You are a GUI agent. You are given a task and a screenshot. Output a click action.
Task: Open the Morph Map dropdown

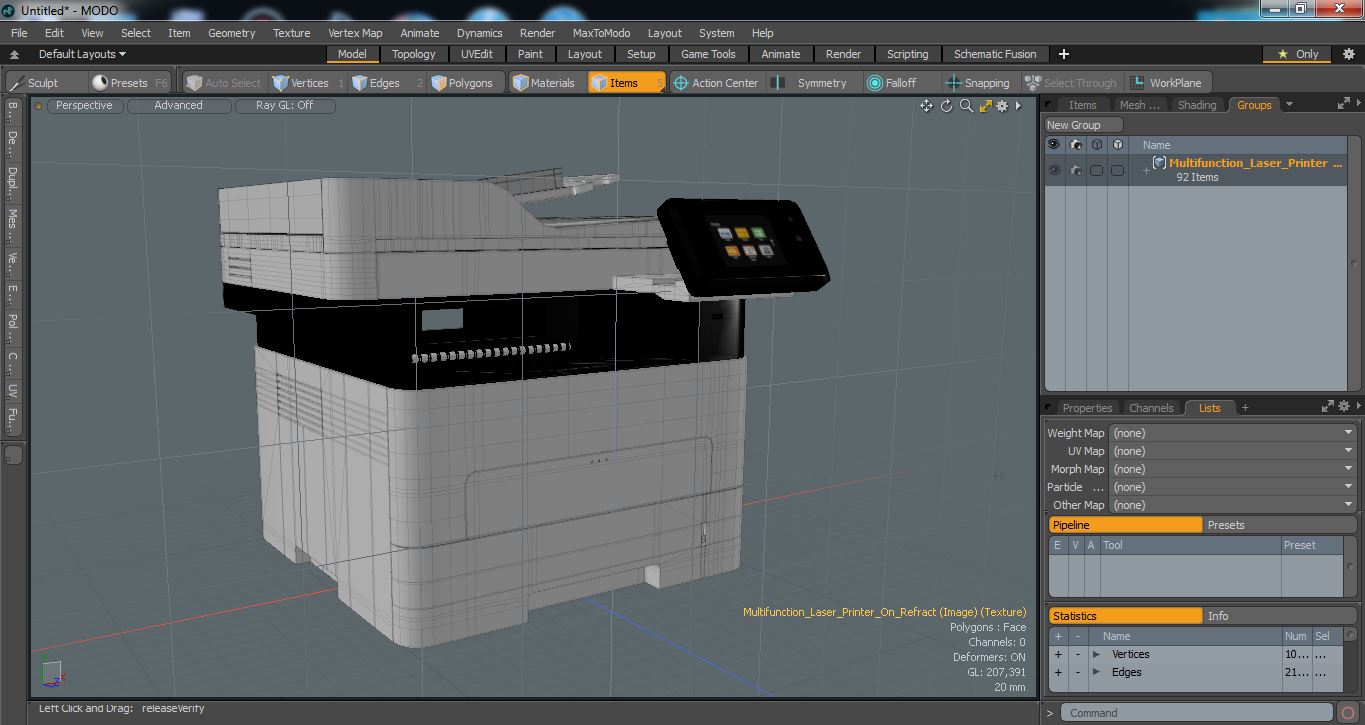1232,469
